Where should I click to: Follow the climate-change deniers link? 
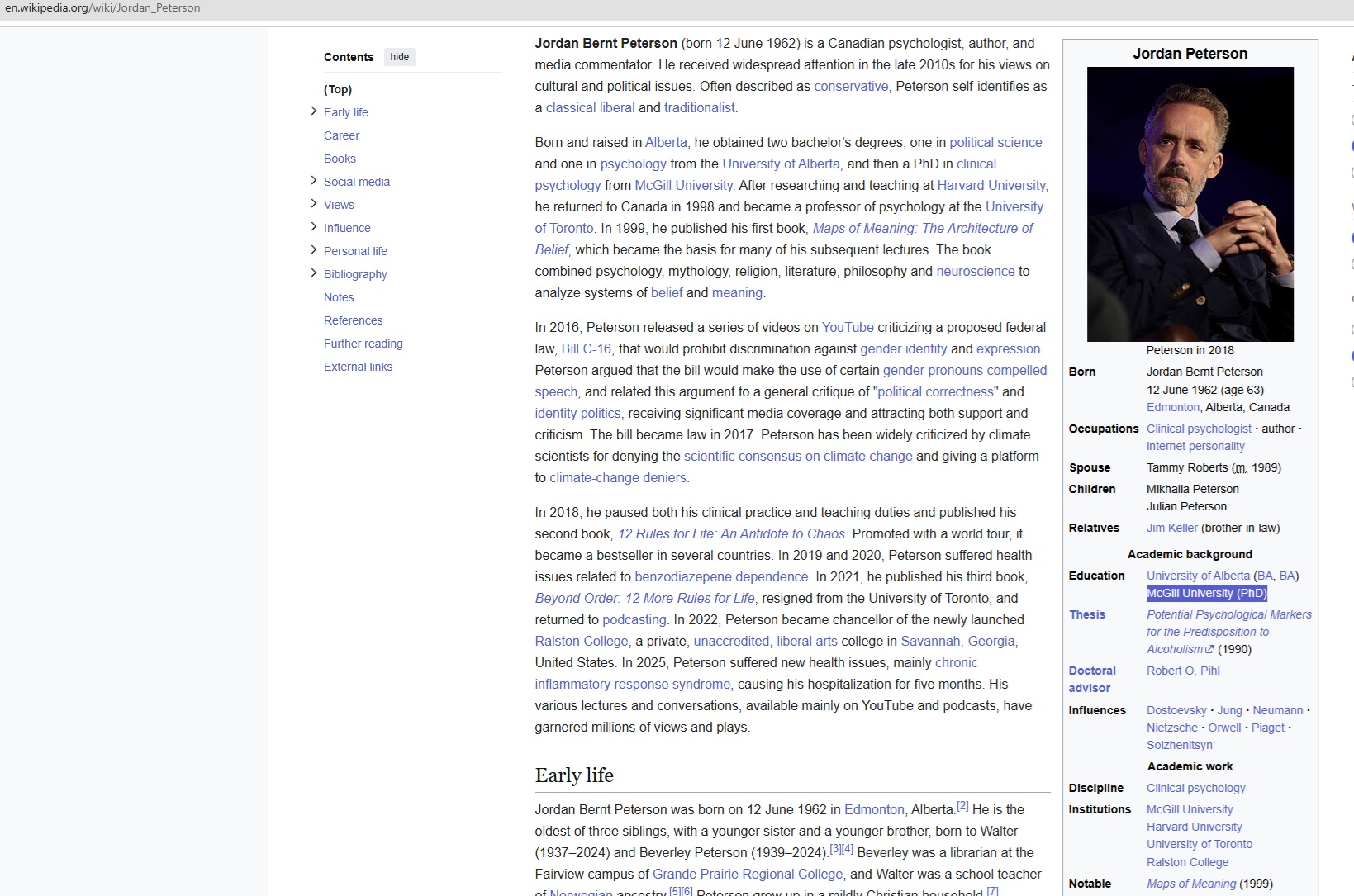coord(618,477)
